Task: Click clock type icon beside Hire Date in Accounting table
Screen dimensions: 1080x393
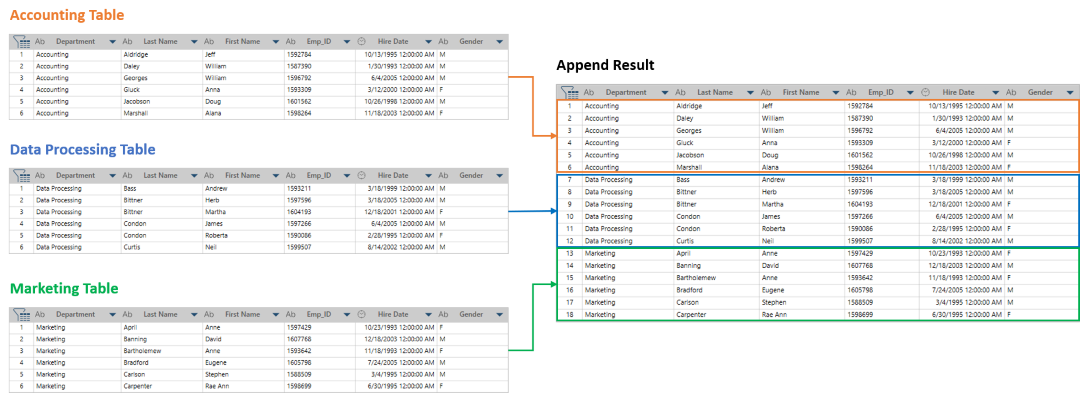Action: 362,41
